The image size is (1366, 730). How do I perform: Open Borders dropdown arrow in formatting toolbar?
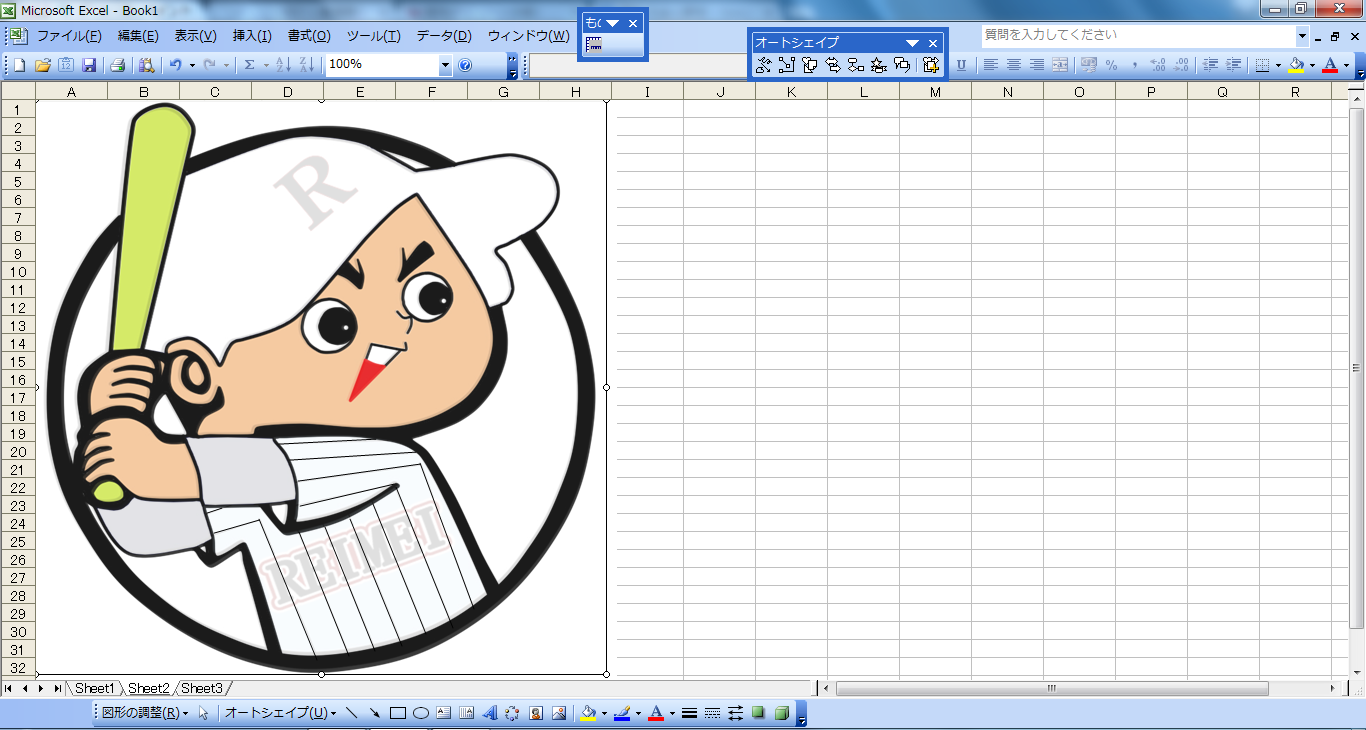[1279, 65]
